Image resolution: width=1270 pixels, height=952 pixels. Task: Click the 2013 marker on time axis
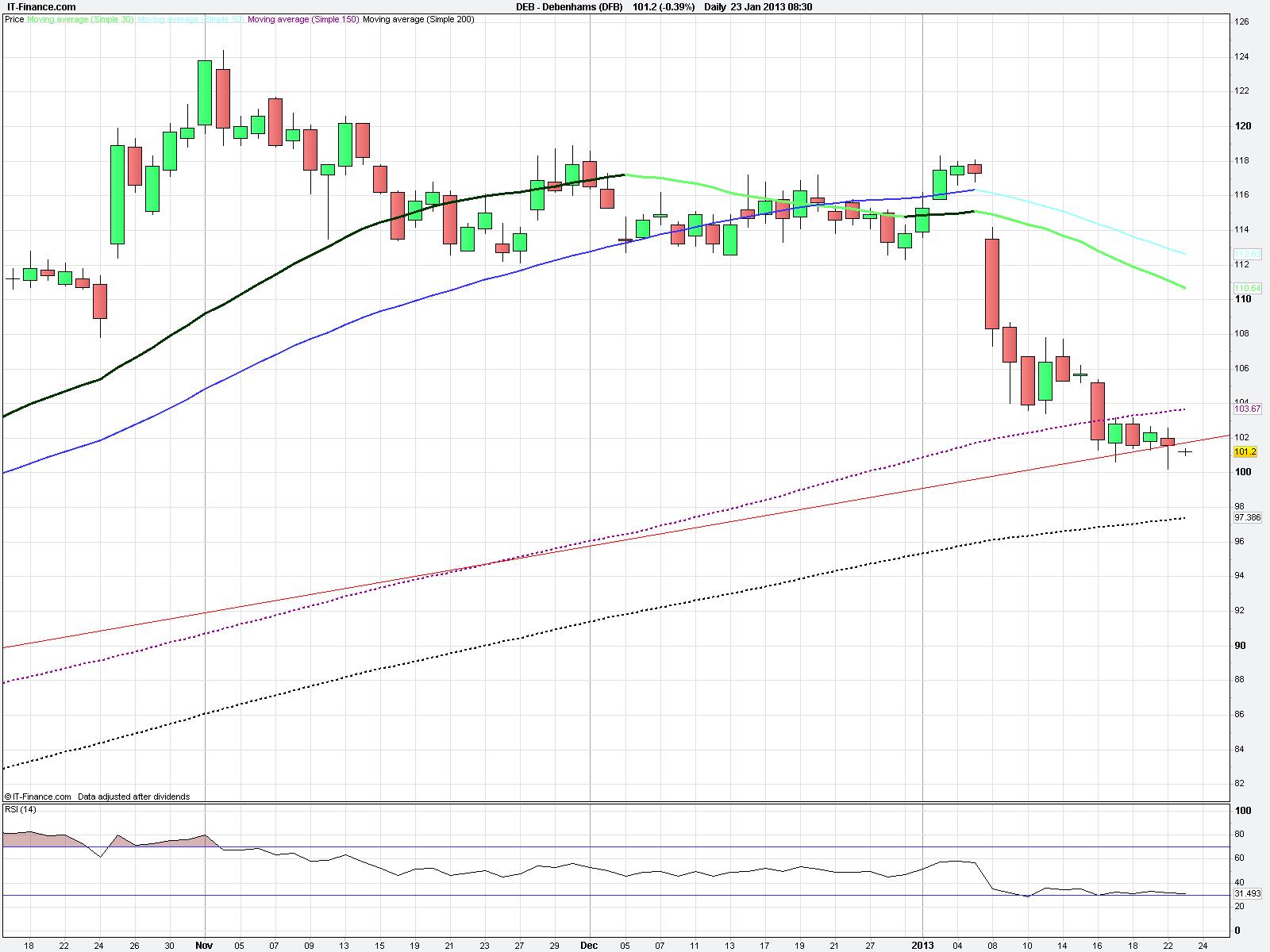[x=922, y=946]
